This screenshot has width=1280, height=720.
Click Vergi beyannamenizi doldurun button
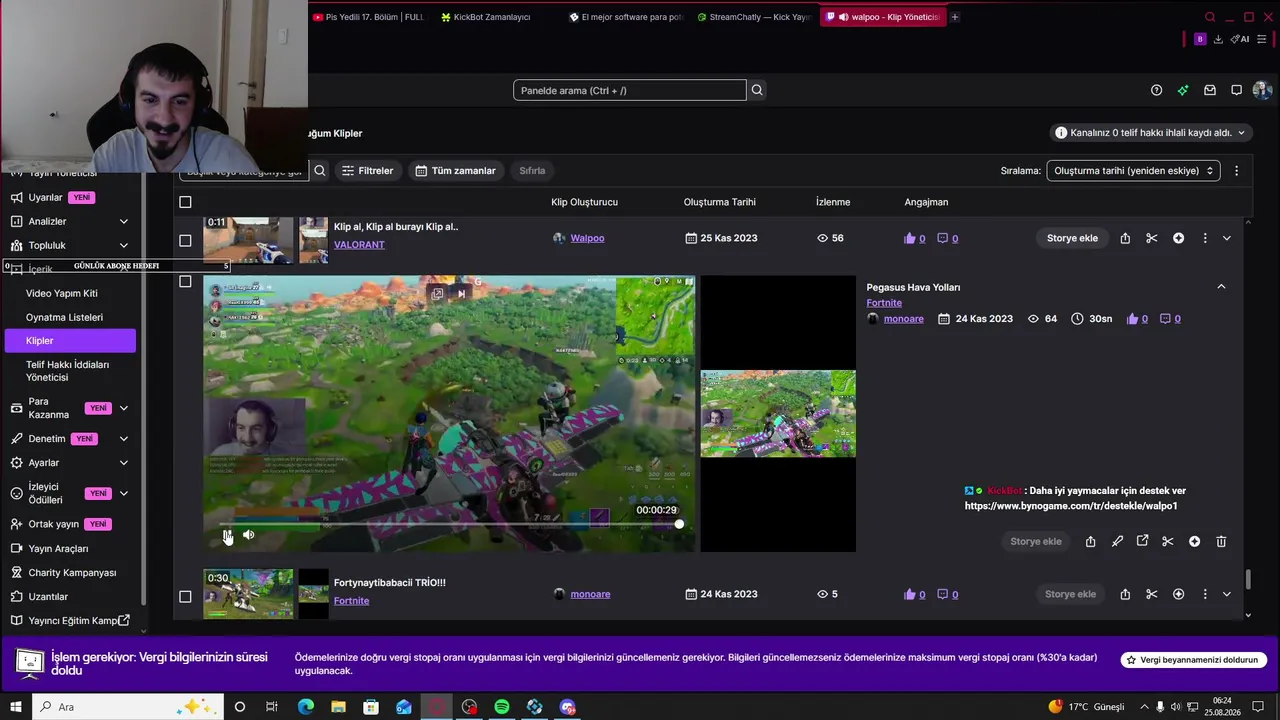pos(1193,660)
